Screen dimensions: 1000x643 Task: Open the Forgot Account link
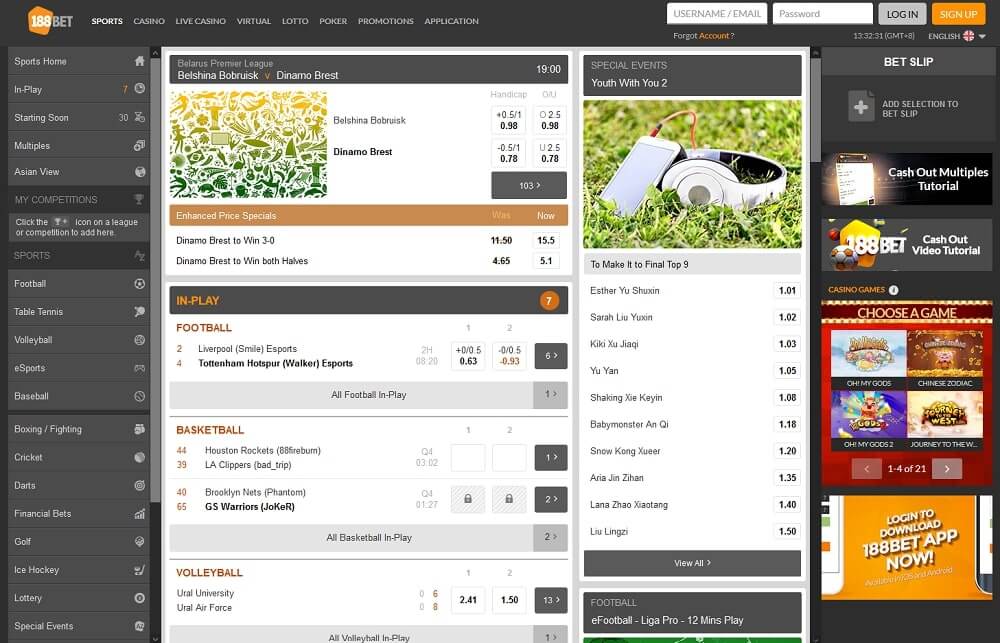point(716,33)
